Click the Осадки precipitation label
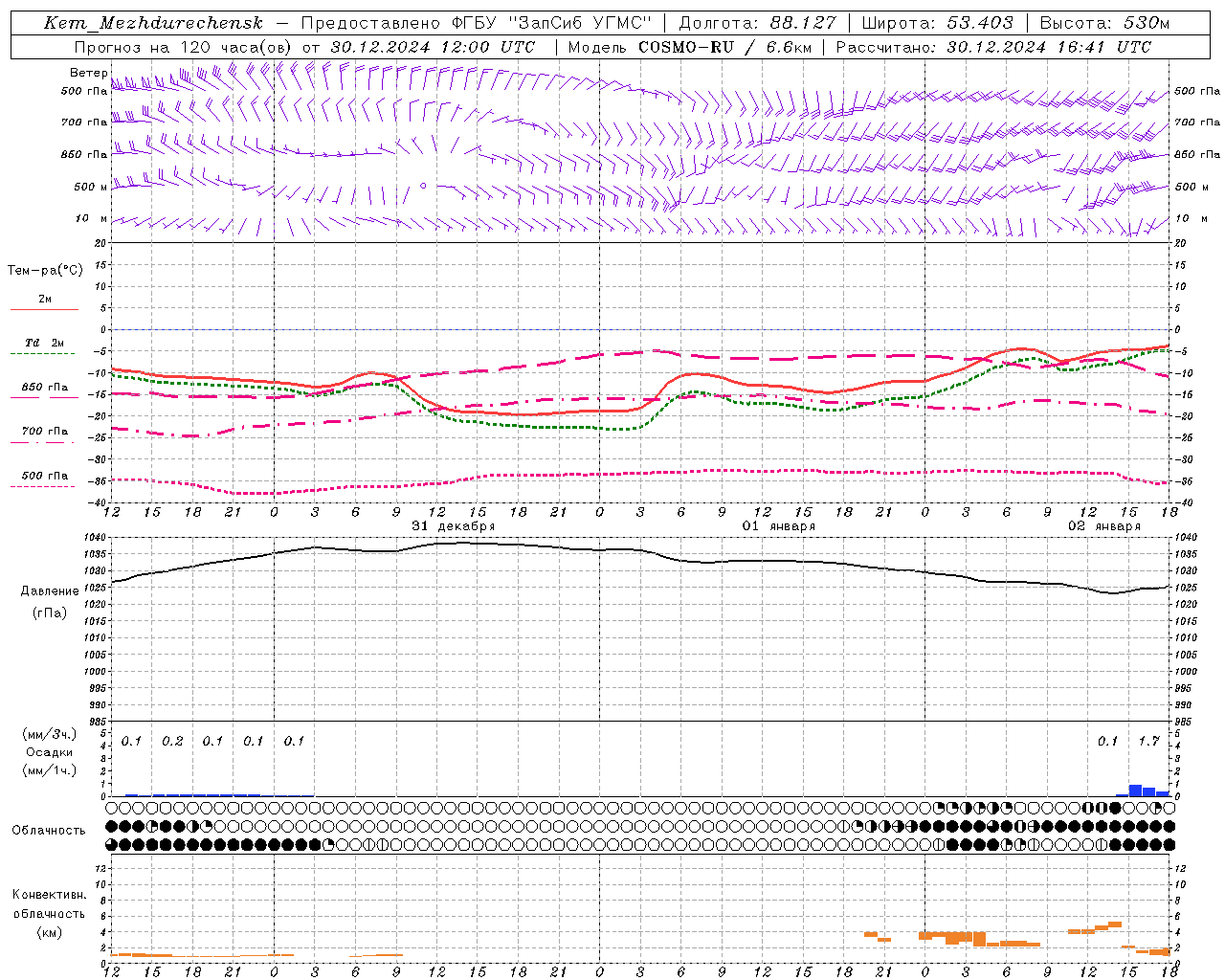Screen dimensions: 1225x980 (49, 752)
